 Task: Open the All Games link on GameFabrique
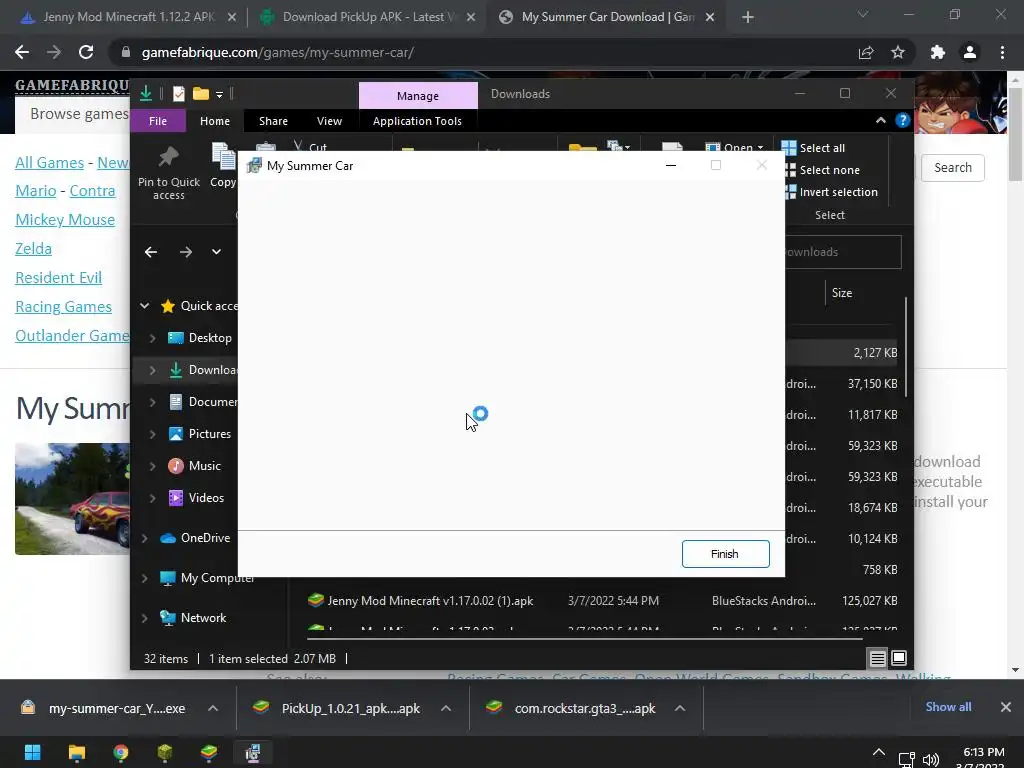[x=50, y=163]
